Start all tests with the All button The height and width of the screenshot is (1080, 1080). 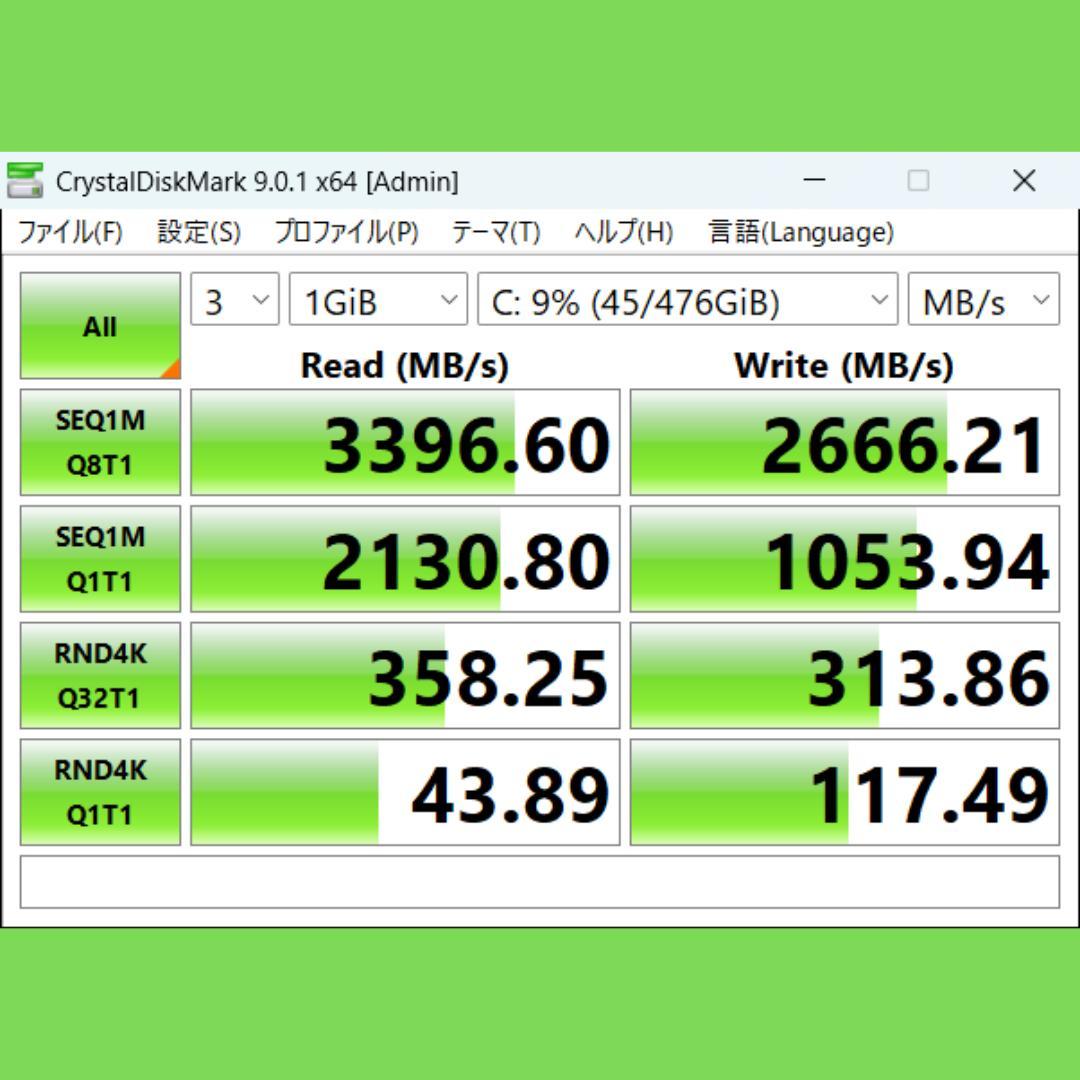[99, 325]
